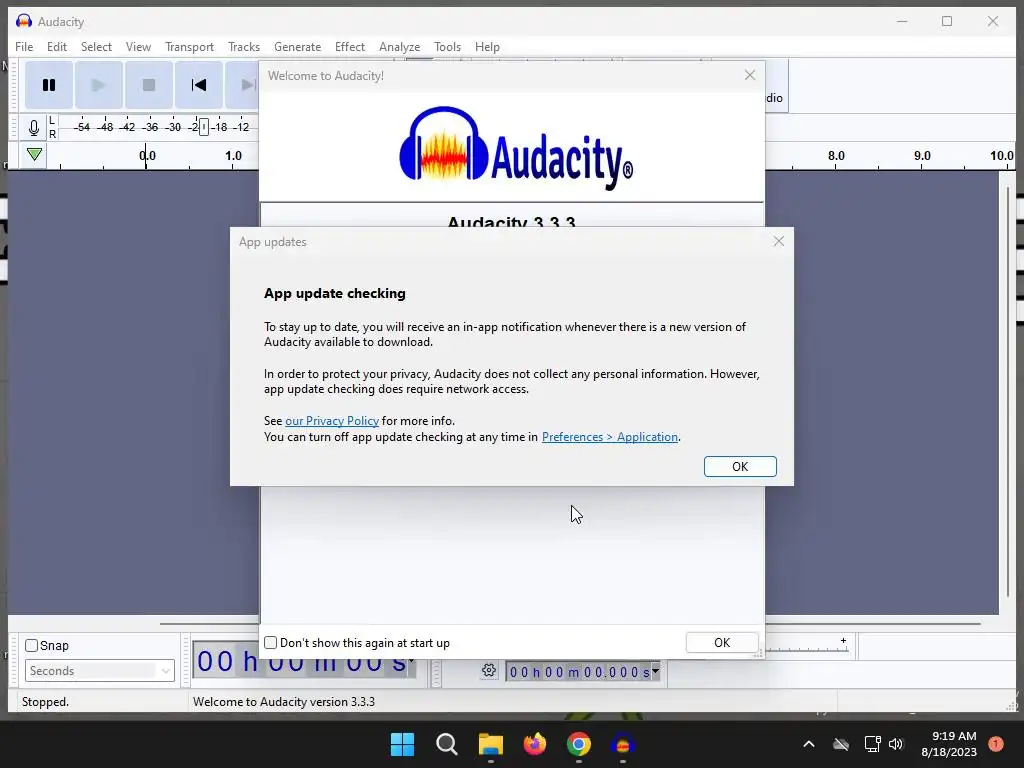Viewport: 1024px width, 768px height.
Task: Open the Tools menu
Action: (x=447, y=47)
